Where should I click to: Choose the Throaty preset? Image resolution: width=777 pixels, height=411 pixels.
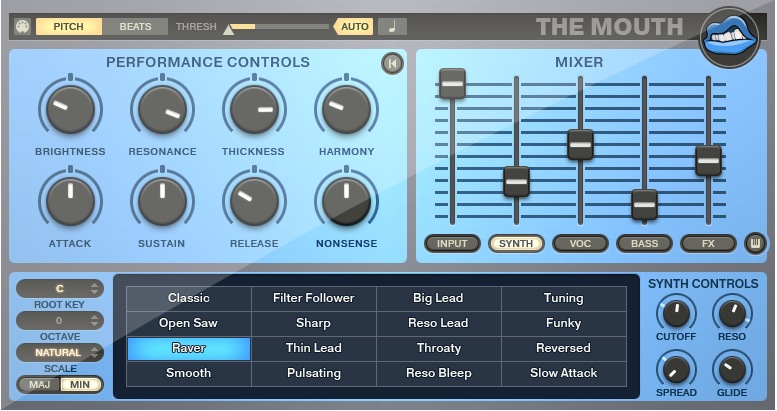(x=439, y=349)
